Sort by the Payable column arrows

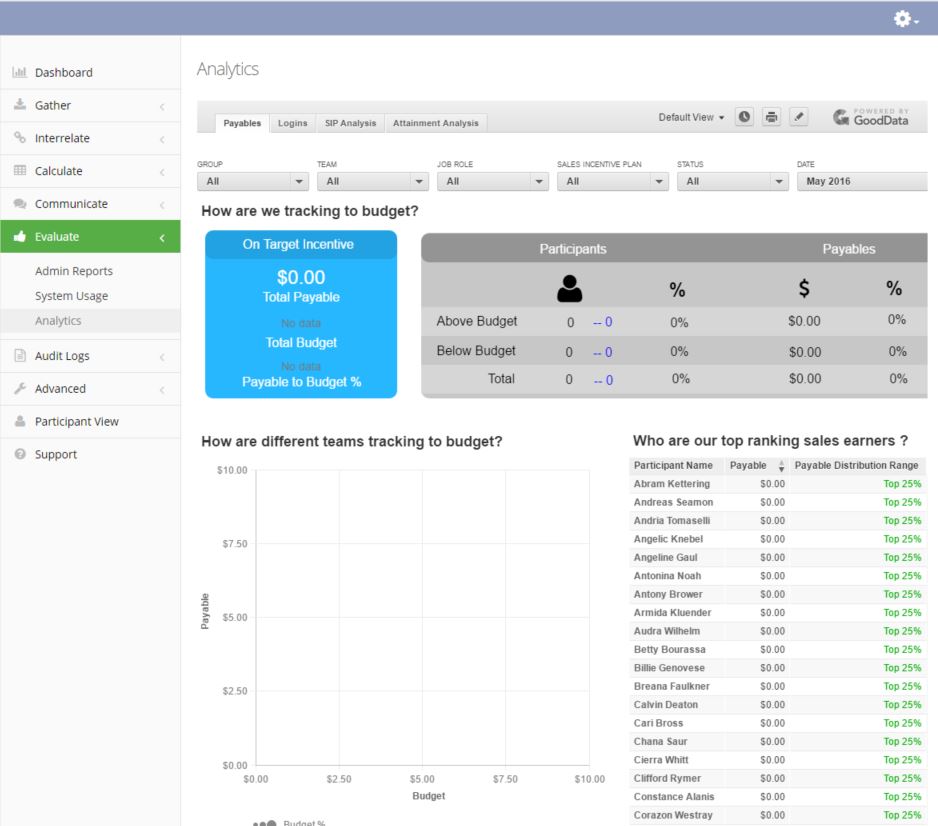tap(781, 466)
